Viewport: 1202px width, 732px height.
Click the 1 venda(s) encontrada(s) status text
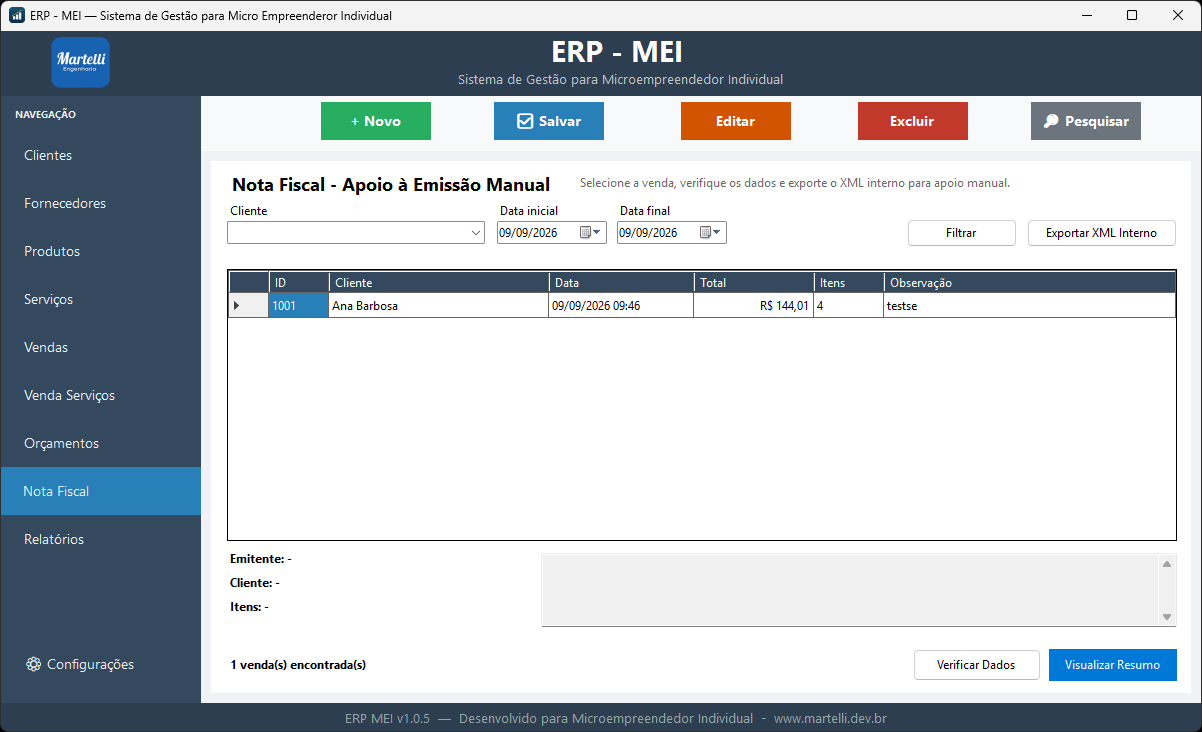(298, 665)
